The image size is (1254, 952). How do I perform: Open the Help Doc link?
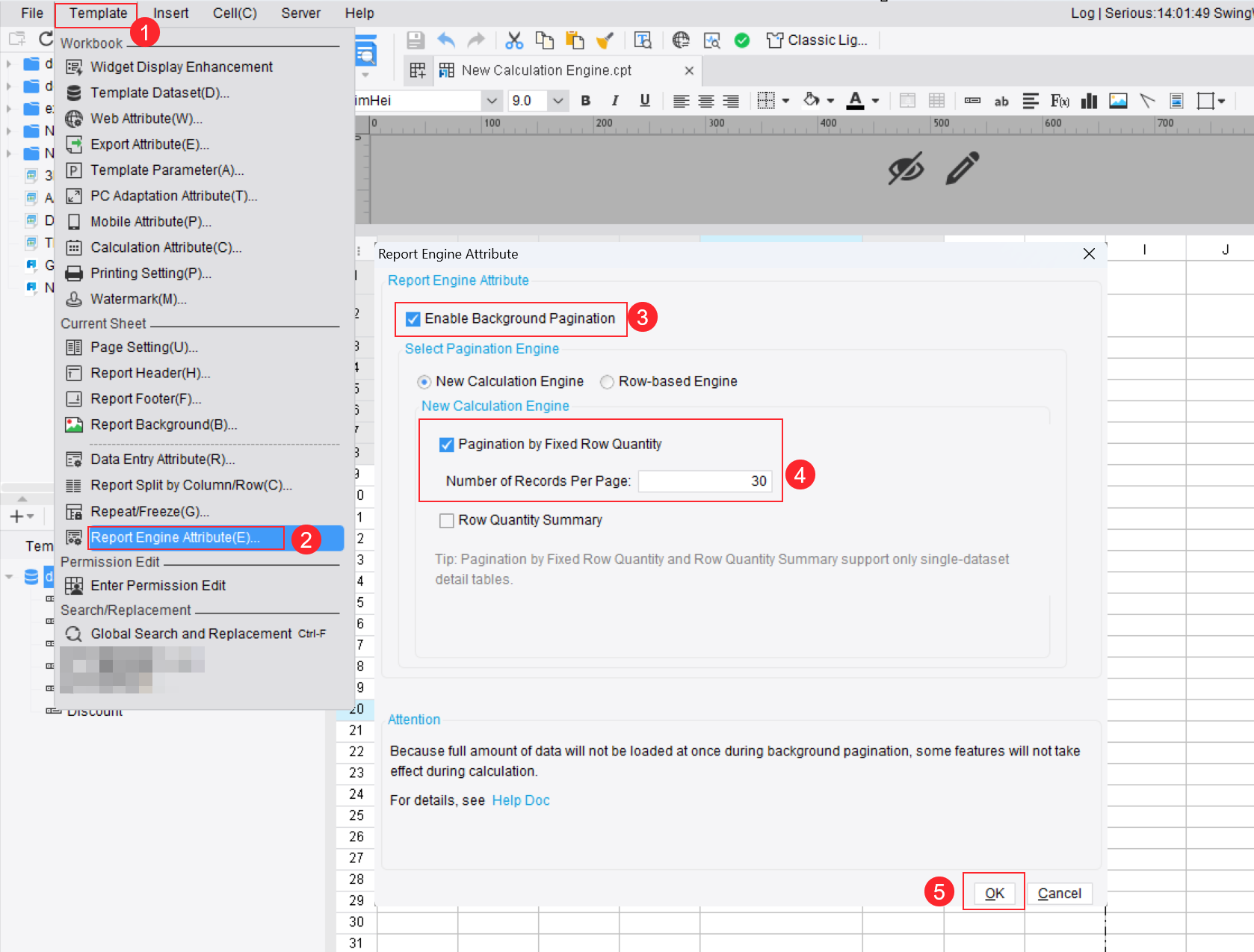pos(521,801)
